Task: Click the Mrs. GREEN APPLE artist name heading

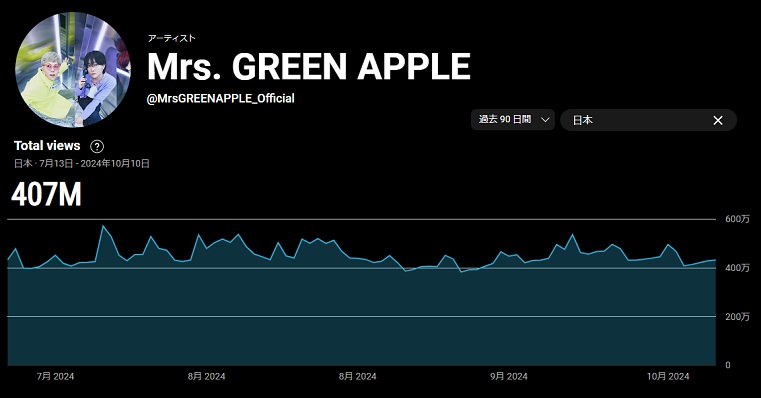Action: click(309, 66)
